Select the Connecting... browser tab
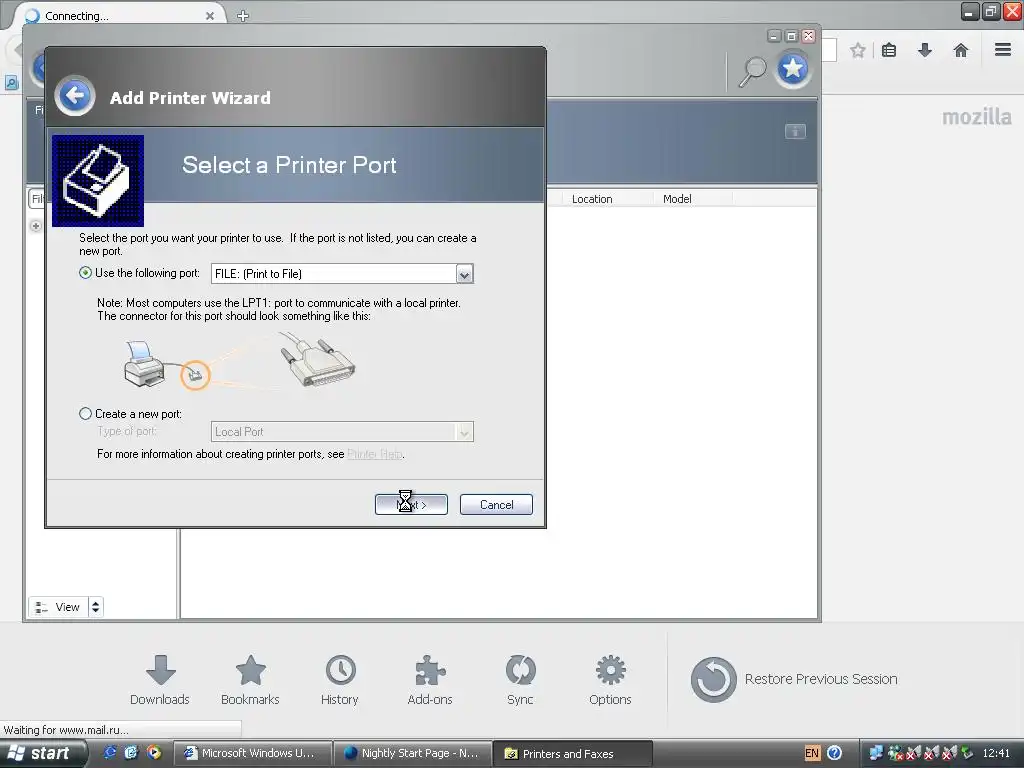1024x768 pixels. click(118, 16)
